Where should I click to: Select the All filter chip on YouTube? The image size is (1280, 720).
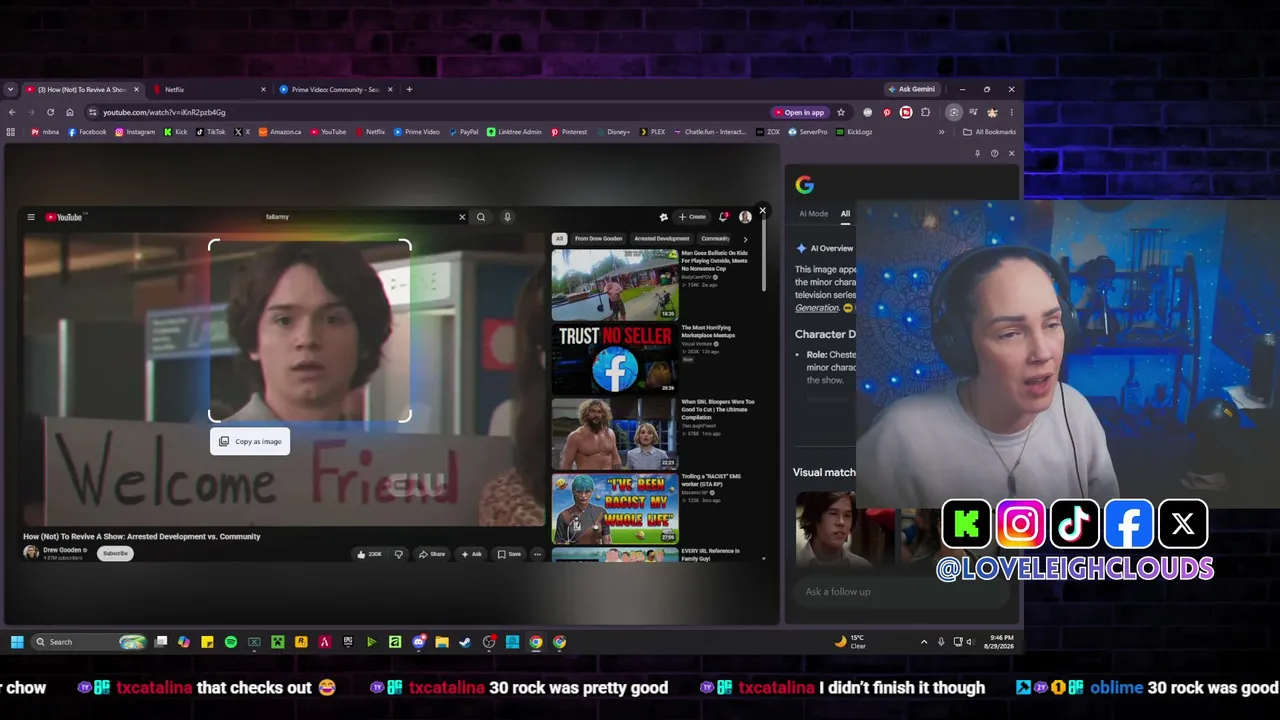point(559,239)
